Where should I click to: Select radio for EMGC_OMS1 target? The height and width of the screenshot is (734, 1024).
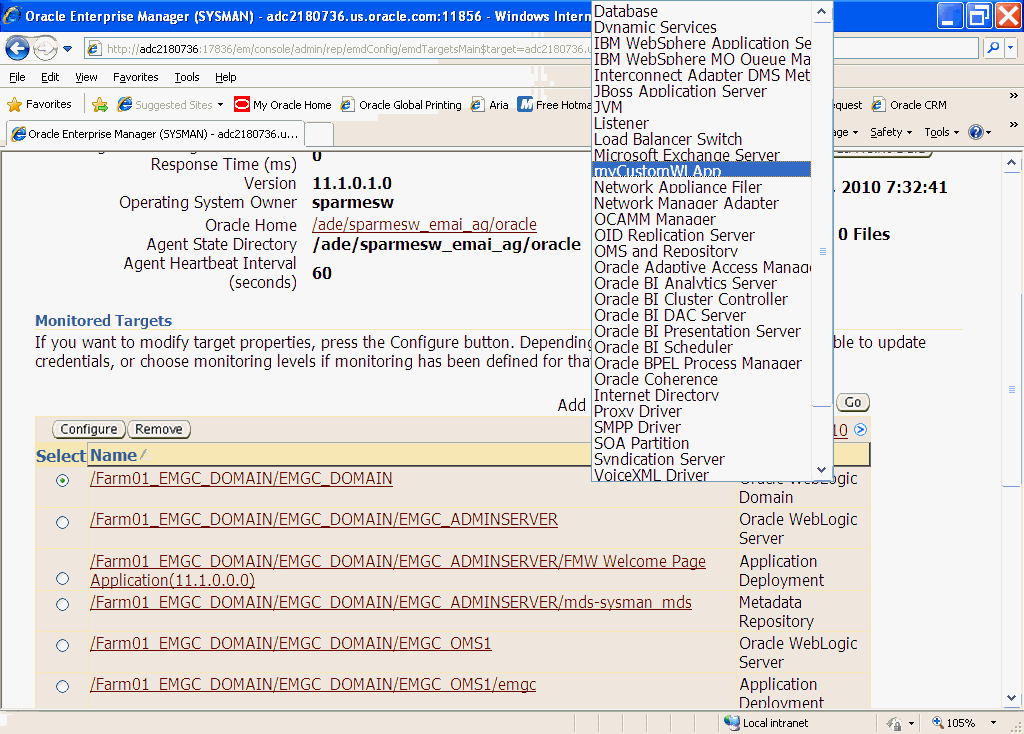pos(63,646)
